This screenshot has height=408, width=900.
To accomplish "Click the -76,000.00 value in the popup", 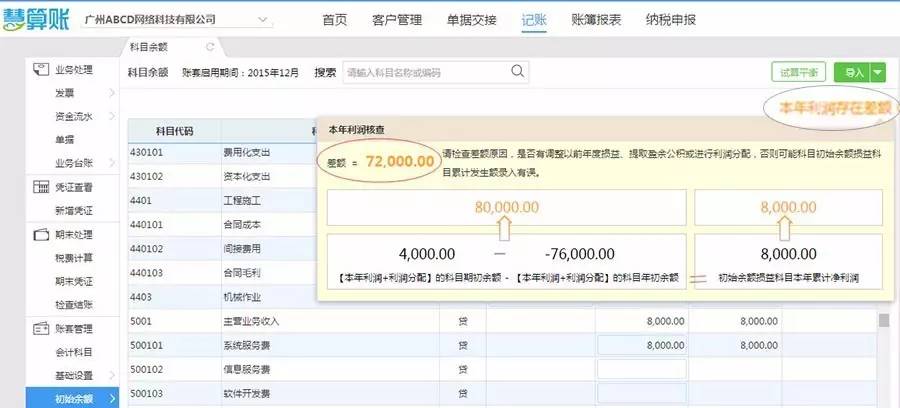I will coord(579,254).
